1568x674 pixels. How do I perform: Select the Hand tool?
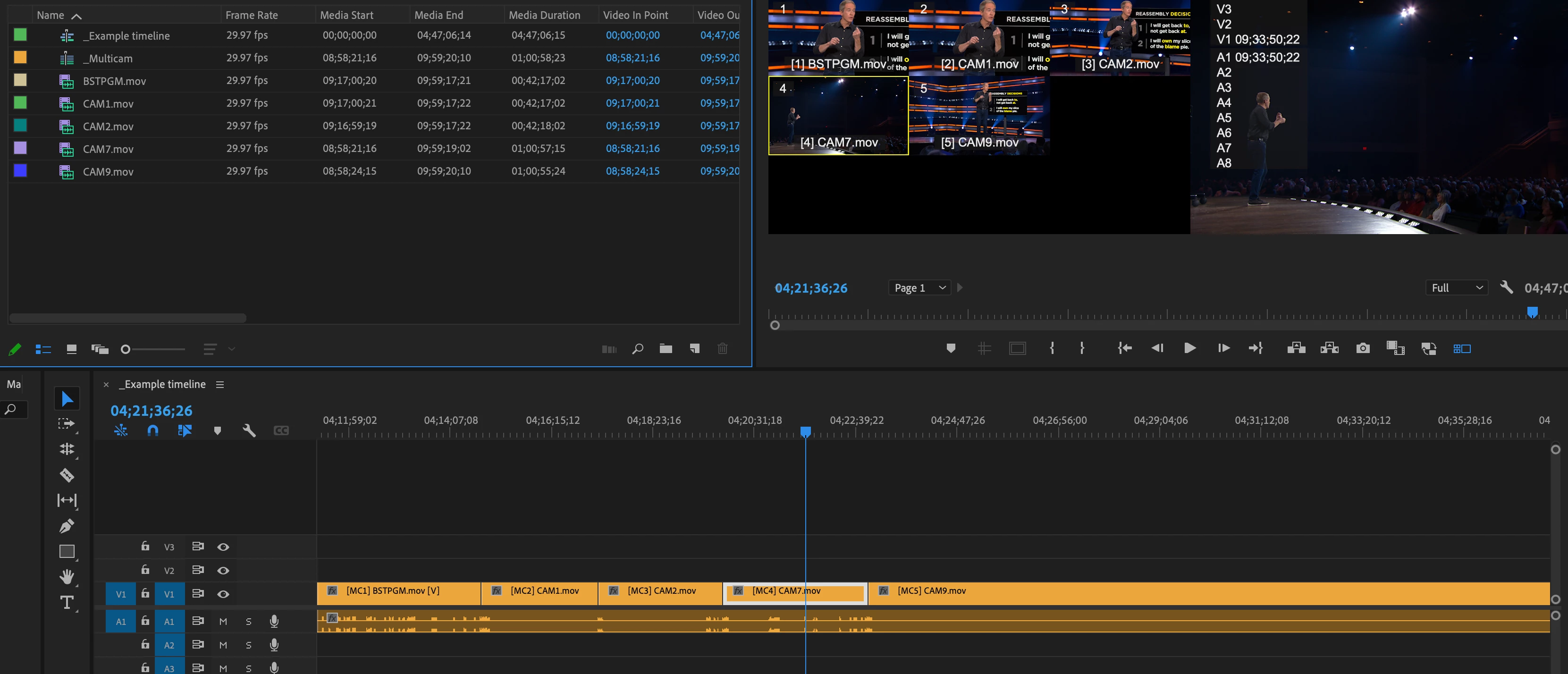pos(67,576)
